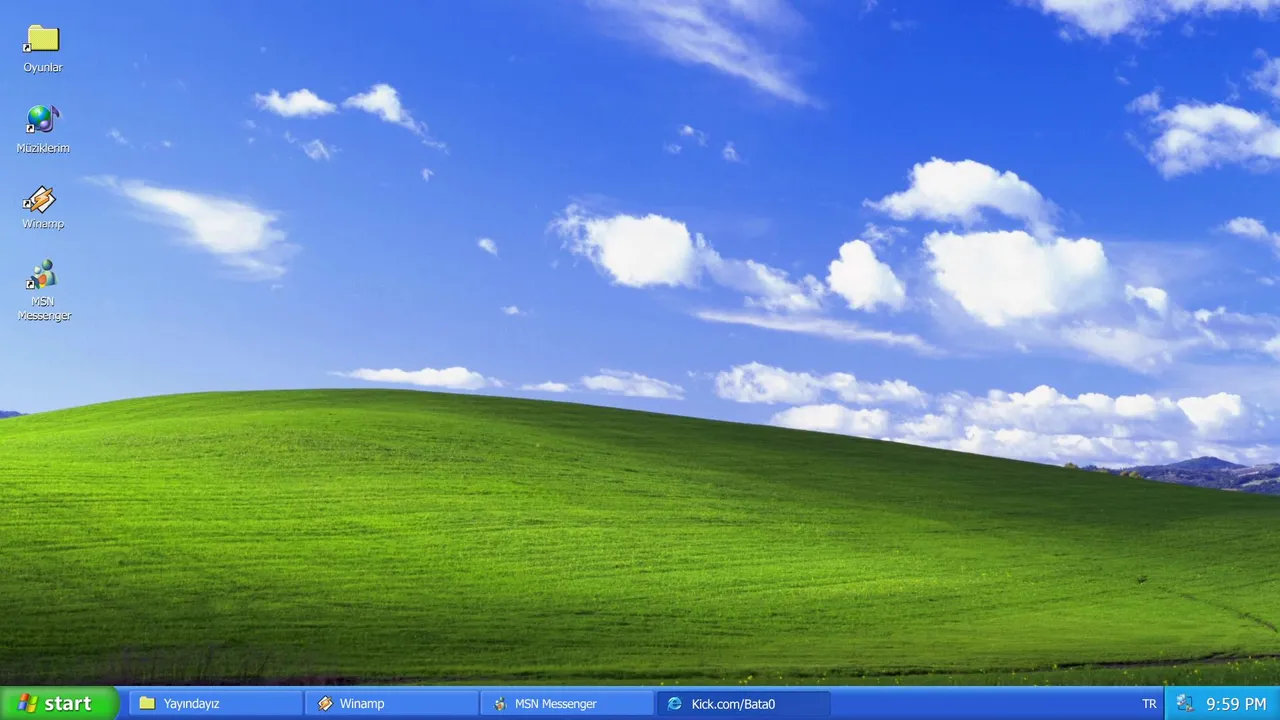1280x720 pixels.
Task: Switch to MSN Messenger taskbar button
Action: click(568, 704)
